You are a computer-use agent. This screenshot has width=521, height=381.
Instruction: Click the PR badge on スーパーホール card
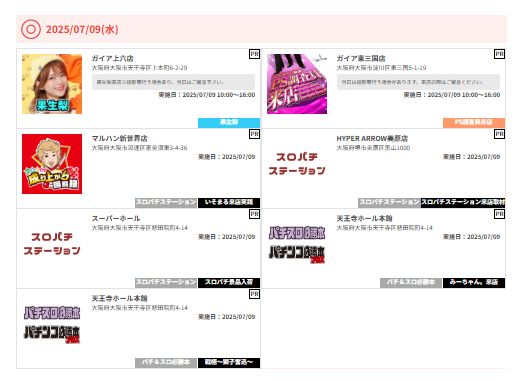(254, 214)
